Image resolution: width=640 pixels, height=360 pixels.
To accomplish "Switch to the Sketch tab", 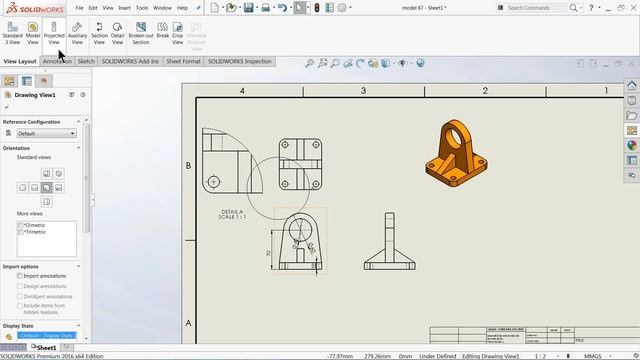I will (x=86, y=61).
